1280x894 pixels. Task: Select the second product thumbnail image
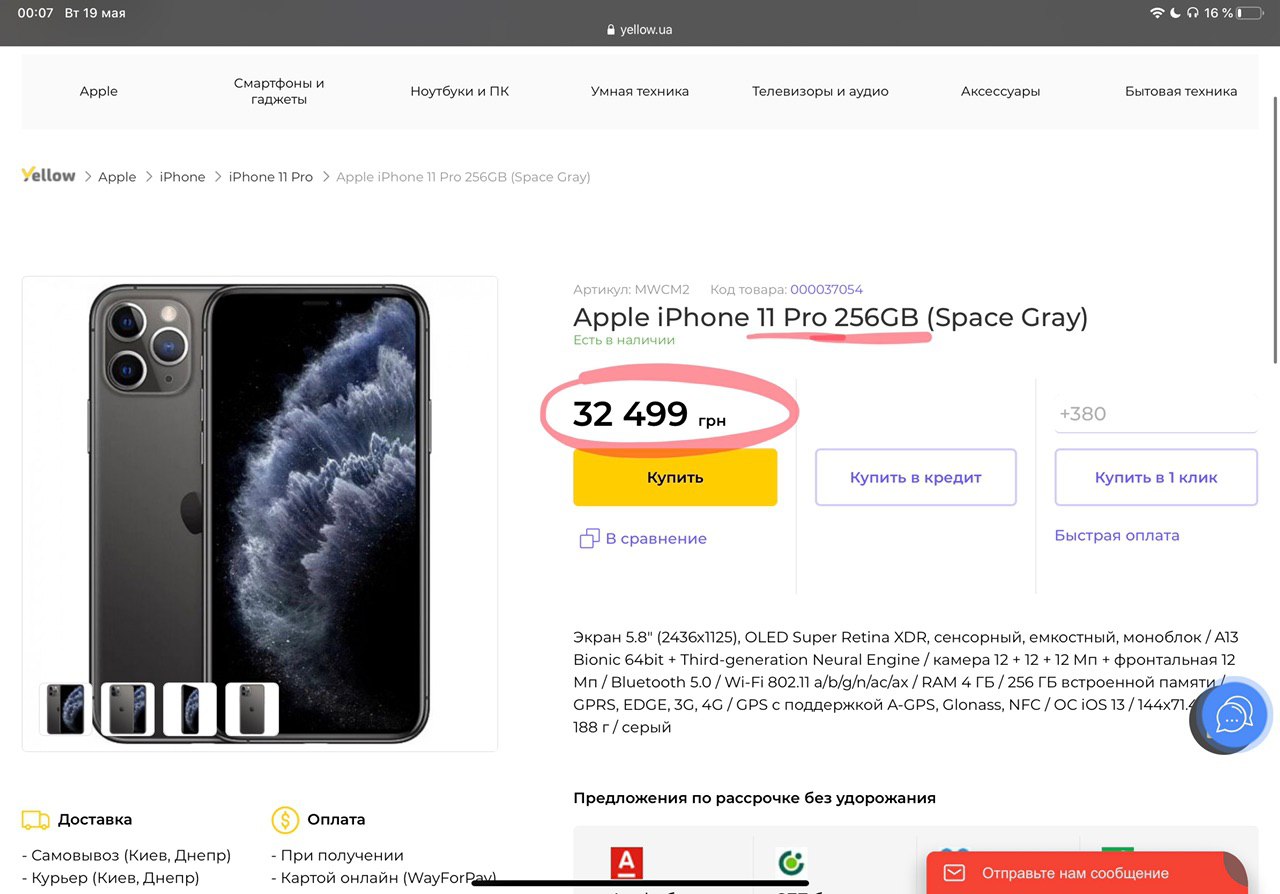[128, 709]
